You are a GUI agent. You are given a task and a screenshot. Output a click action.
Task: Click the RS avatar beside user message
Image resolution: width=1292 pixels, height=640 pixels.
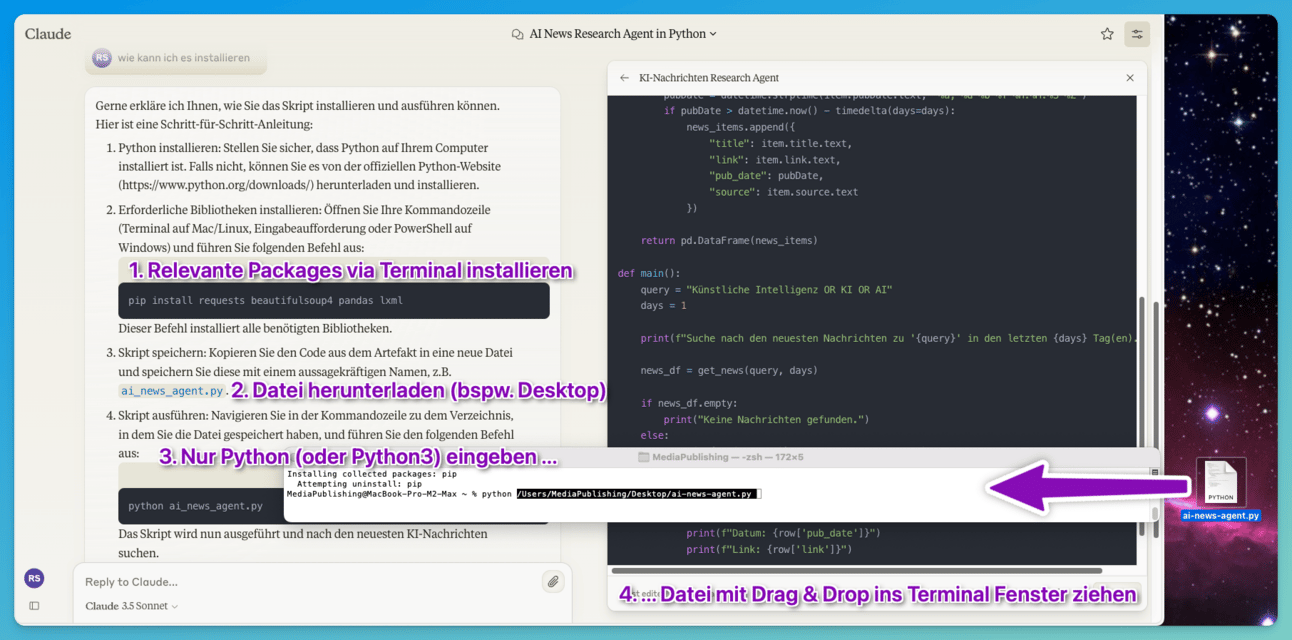(101, 58)
